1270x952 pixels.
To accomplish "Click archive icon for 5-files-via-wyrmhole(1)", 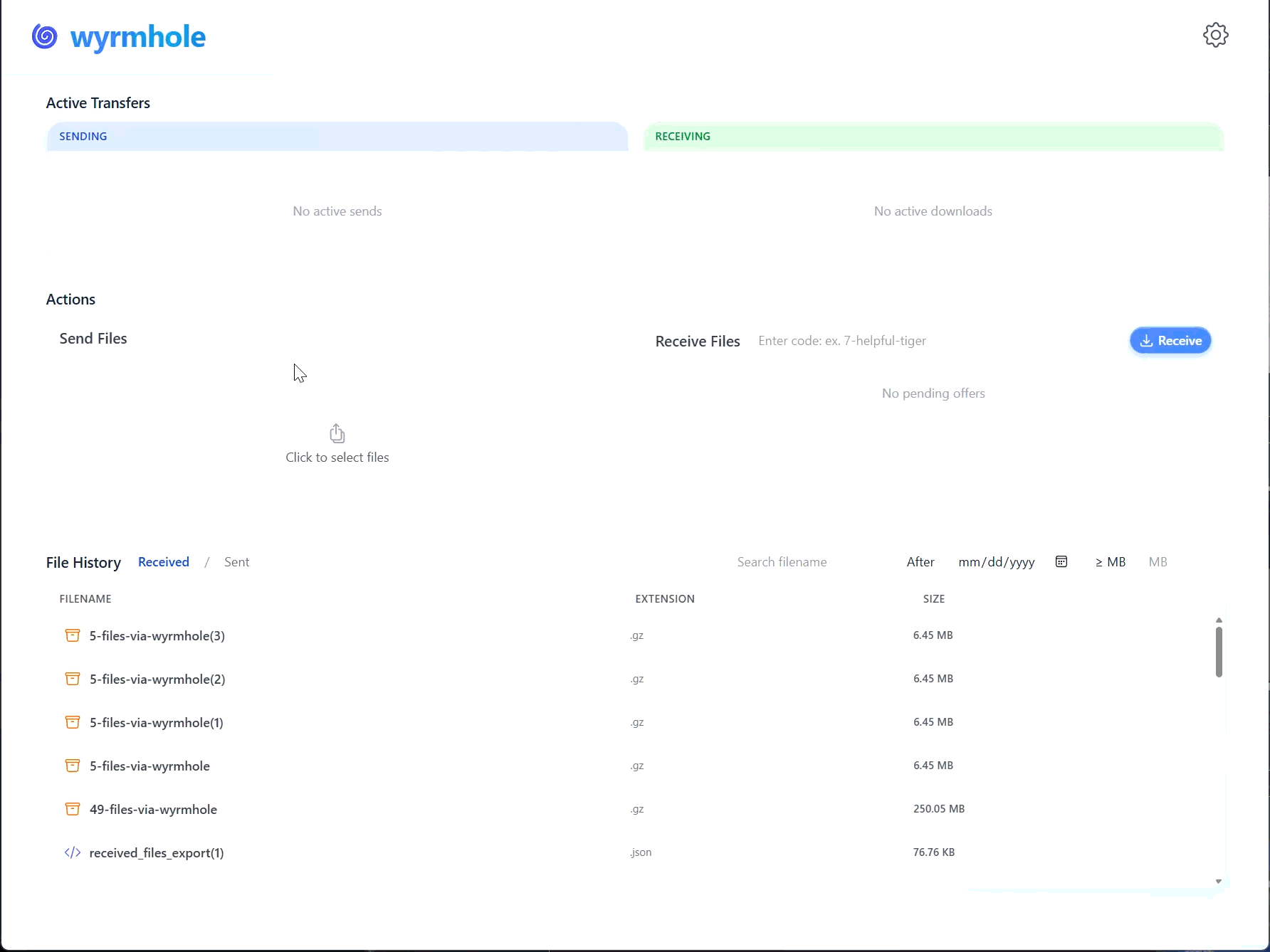I will tap(73, 722).
